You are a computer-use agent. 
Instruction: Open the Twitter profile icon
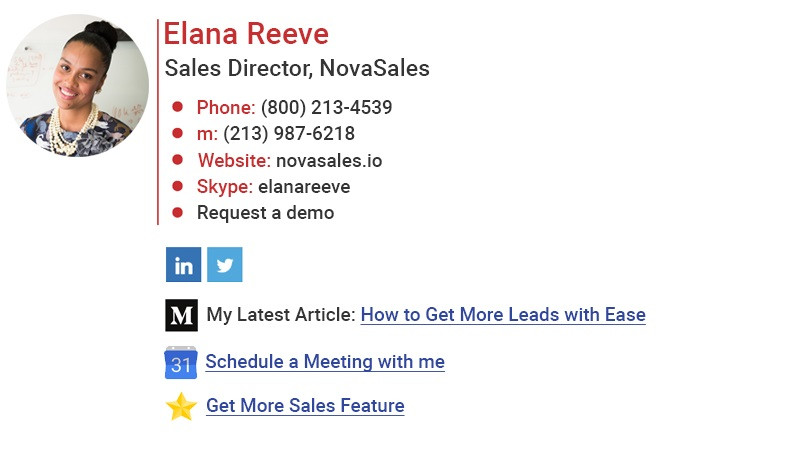pos(225,265)
